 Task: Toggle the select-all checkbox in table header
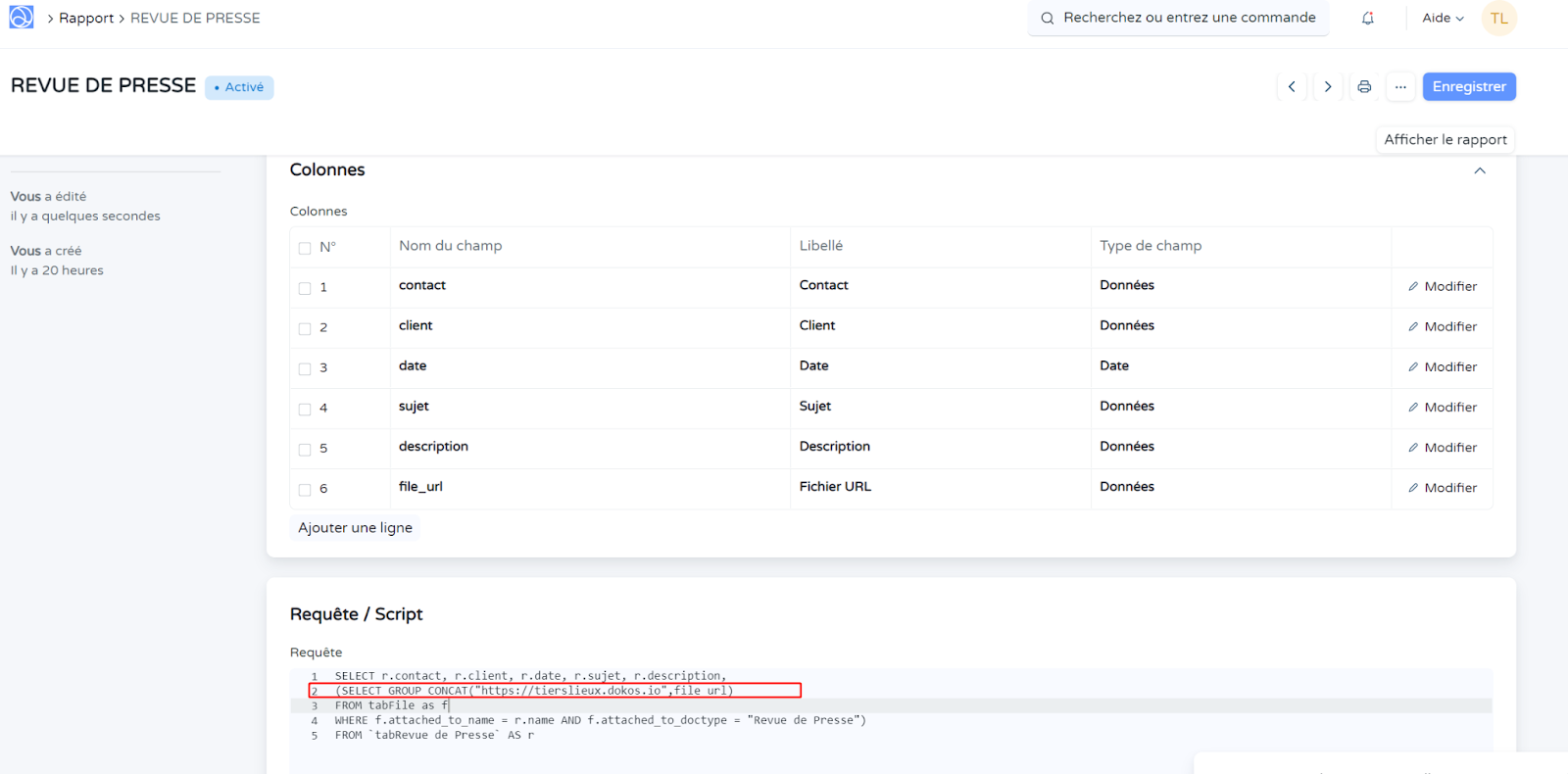305,248
